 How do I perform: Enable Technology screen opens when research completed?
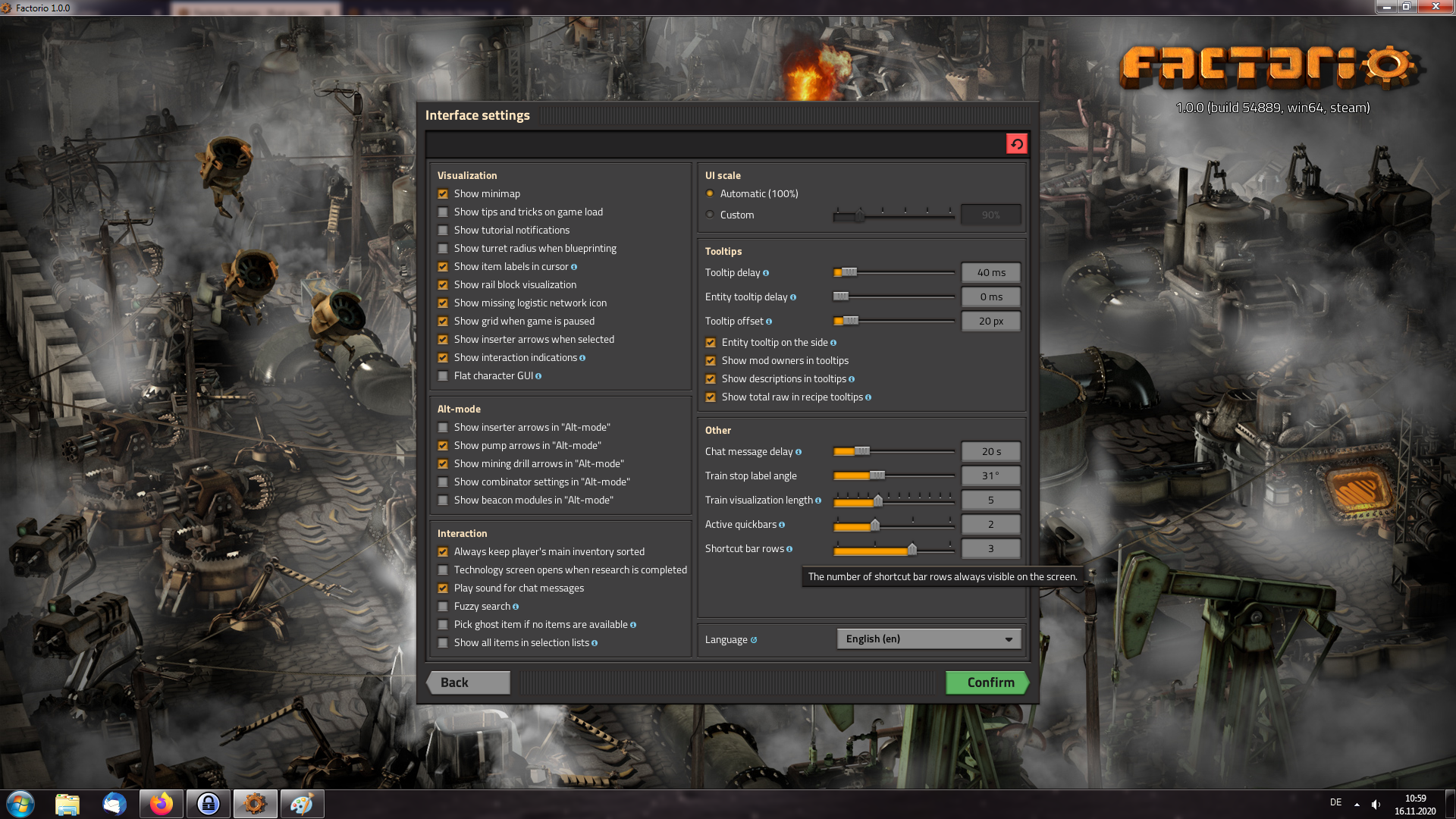point(443,570)
